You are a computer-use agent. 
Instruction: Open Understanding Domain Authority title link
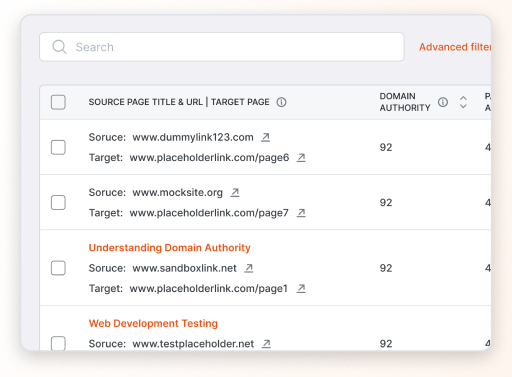[x=169, y=248]
